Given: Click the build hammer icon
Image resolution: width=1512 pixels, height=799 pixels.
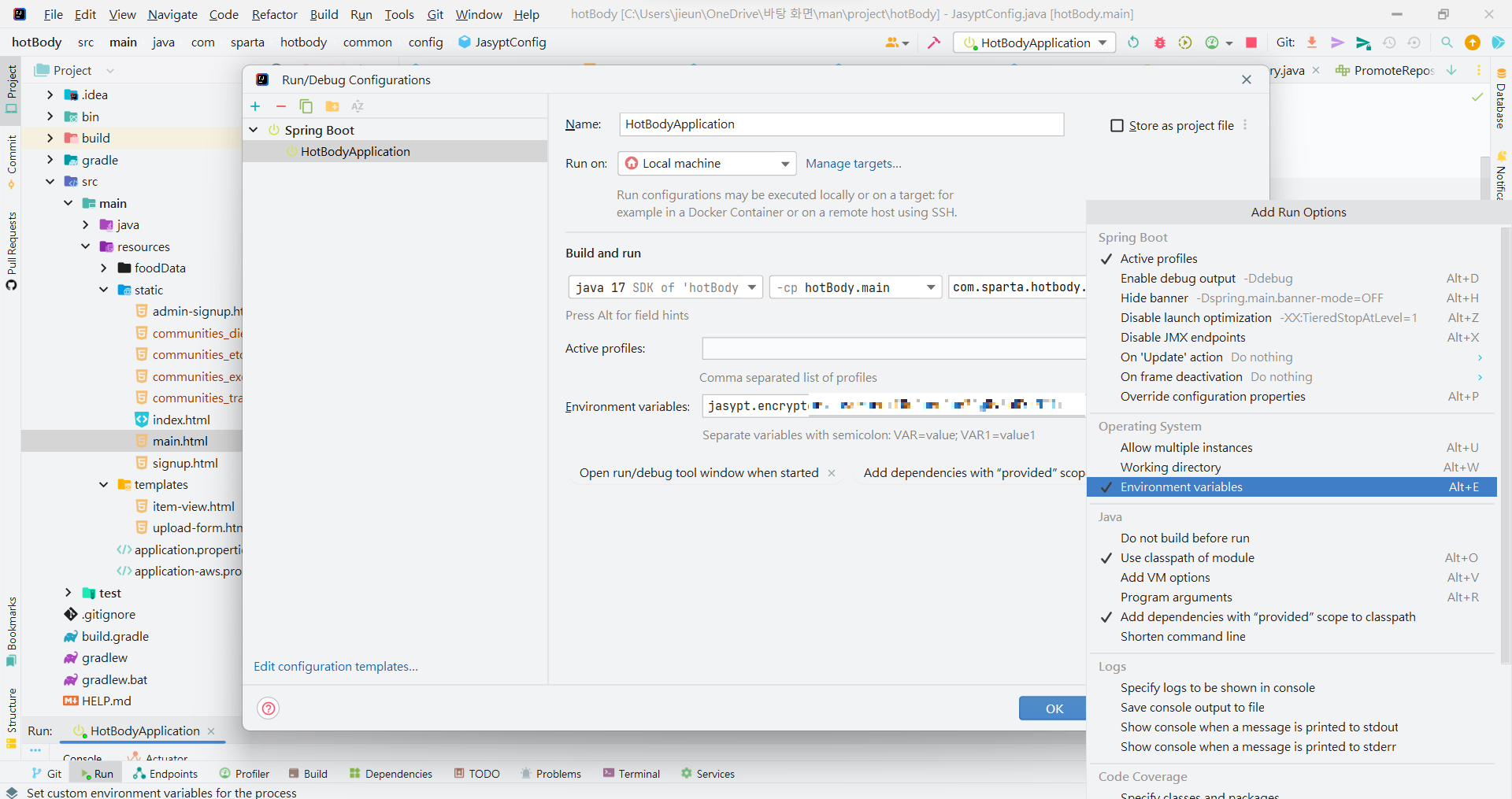Looking at the screenshot, I should tap(934, 43).
